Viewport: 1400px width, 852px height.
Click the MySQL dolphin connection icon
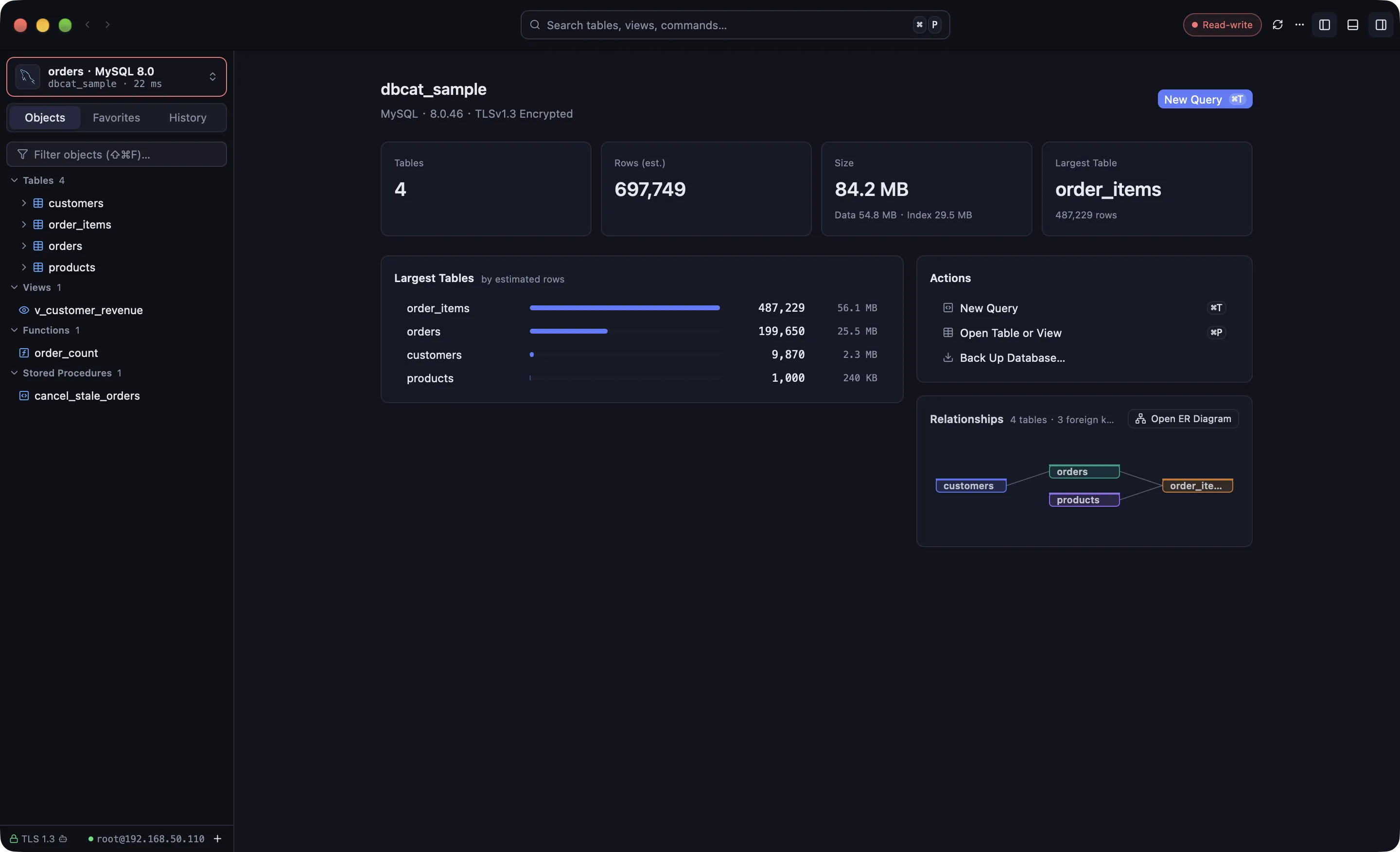click(27, 77)
